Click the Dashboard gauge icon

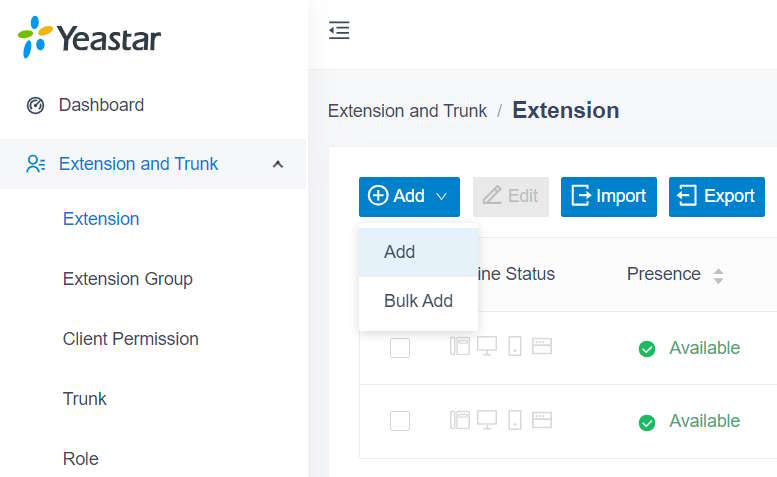[x=35, y=106]
